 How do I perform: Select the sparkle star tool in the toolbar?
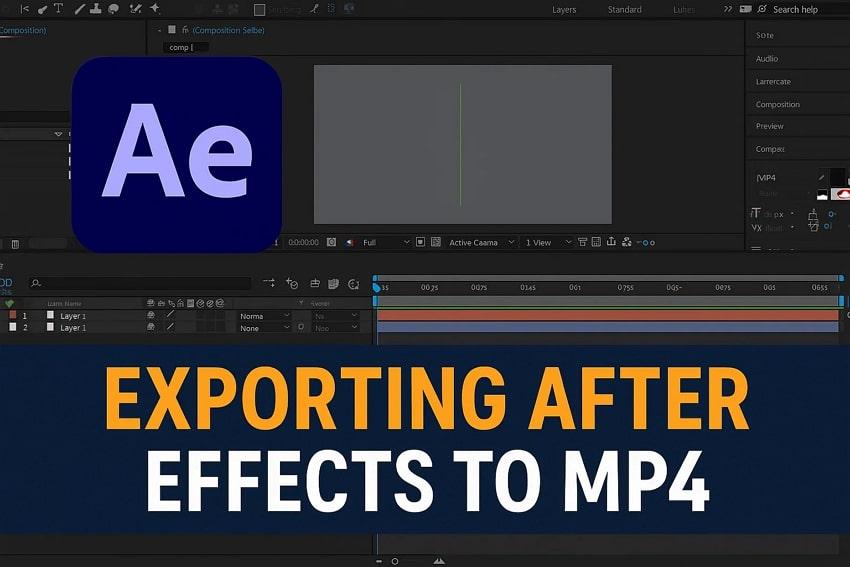pos(155,8)
